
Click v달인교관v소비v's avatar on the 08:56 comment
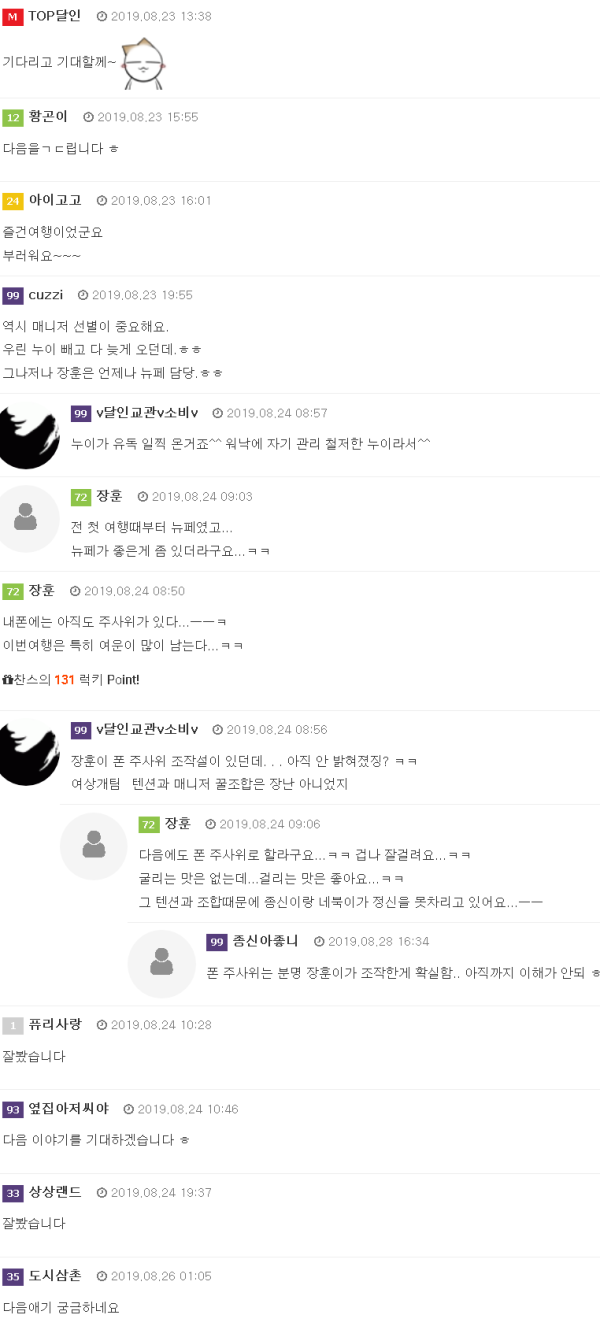point(26,752)
